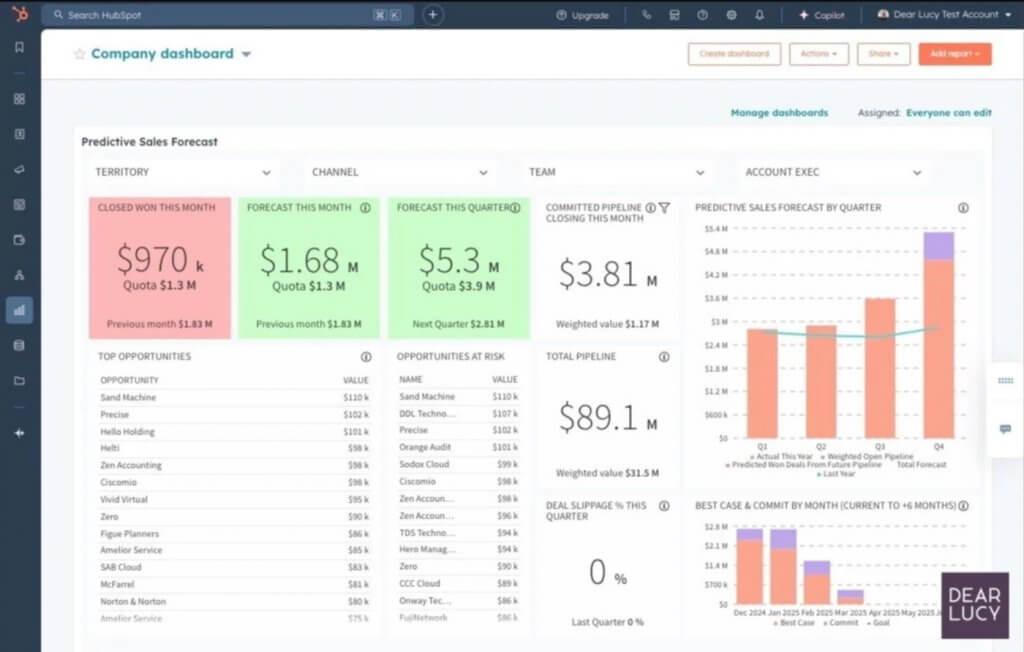
Task: Click the Add report button
Action: pos(954,54)
